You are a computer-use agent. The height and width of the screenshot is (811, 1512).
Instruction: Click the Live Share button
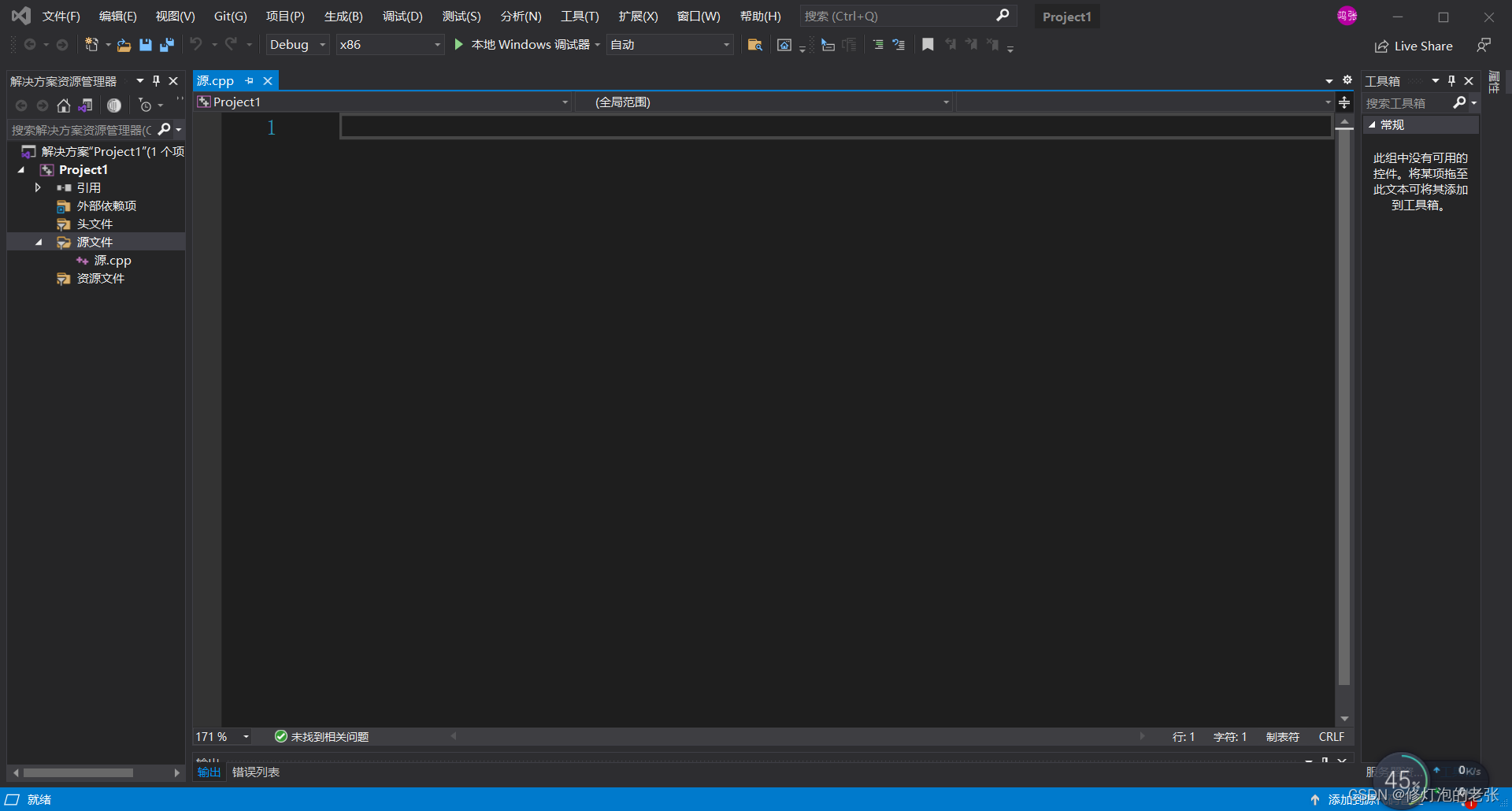1414,46
